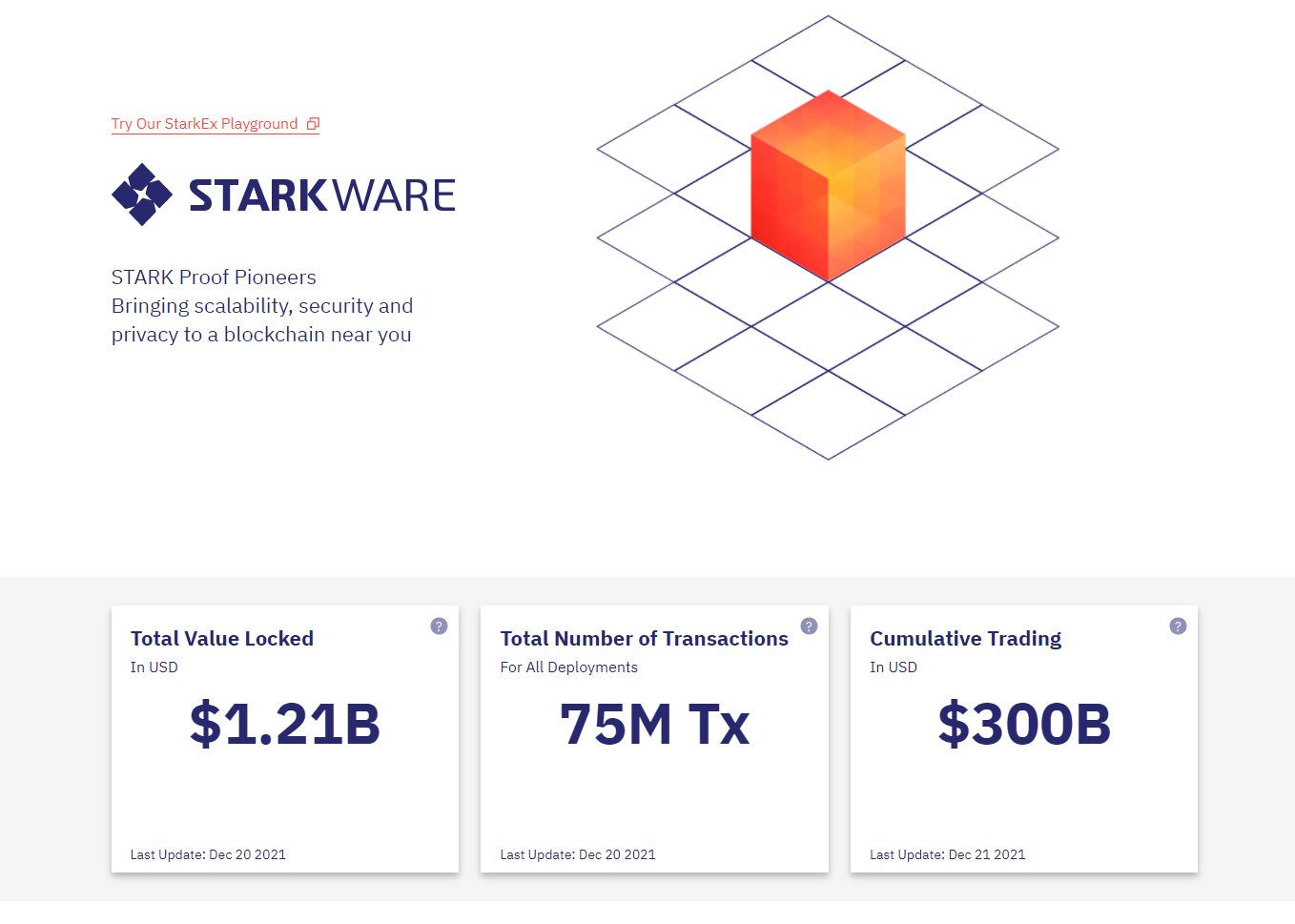Image resolution: width=1295 pixels, height=924 pixels.
Task: Click Last Update text on Transactions card
Action: click(x=578, y=854)
